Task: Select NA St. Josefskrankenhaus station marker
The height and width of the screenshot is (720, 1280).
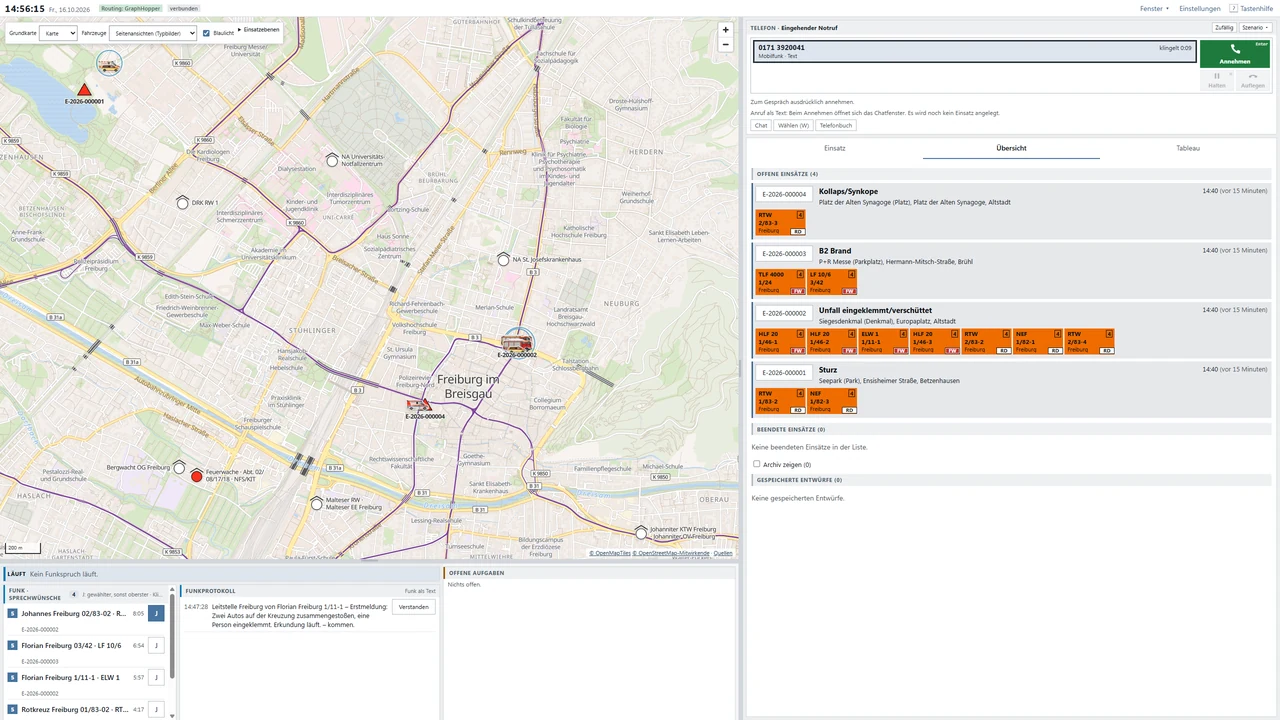Action: [x=503, y=259]
